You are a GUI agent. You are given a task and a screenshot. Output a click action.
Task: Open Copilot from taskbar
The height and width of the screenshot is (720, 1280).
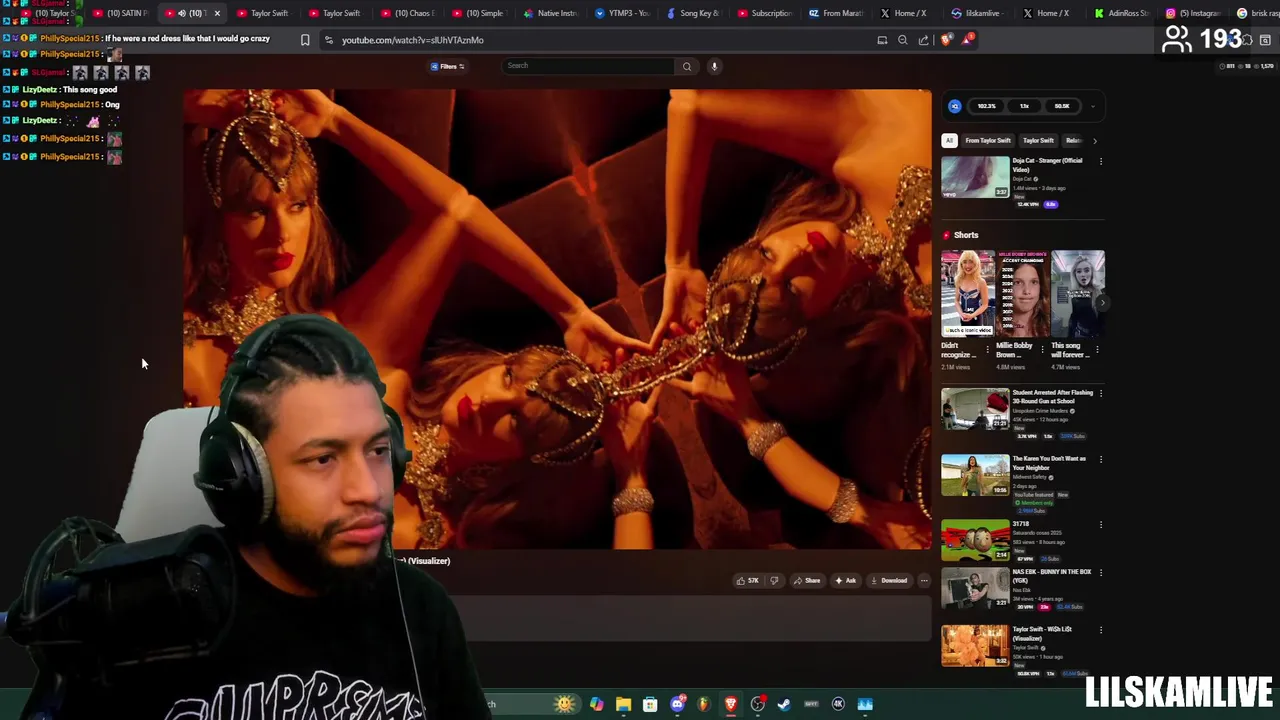tap(597, 704)
